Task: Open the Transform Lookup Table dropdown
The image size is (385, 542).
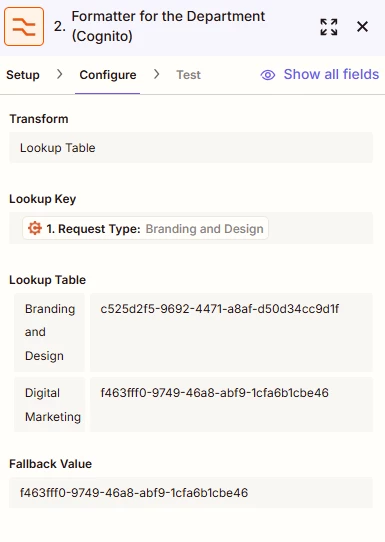Action: (191, 148)
